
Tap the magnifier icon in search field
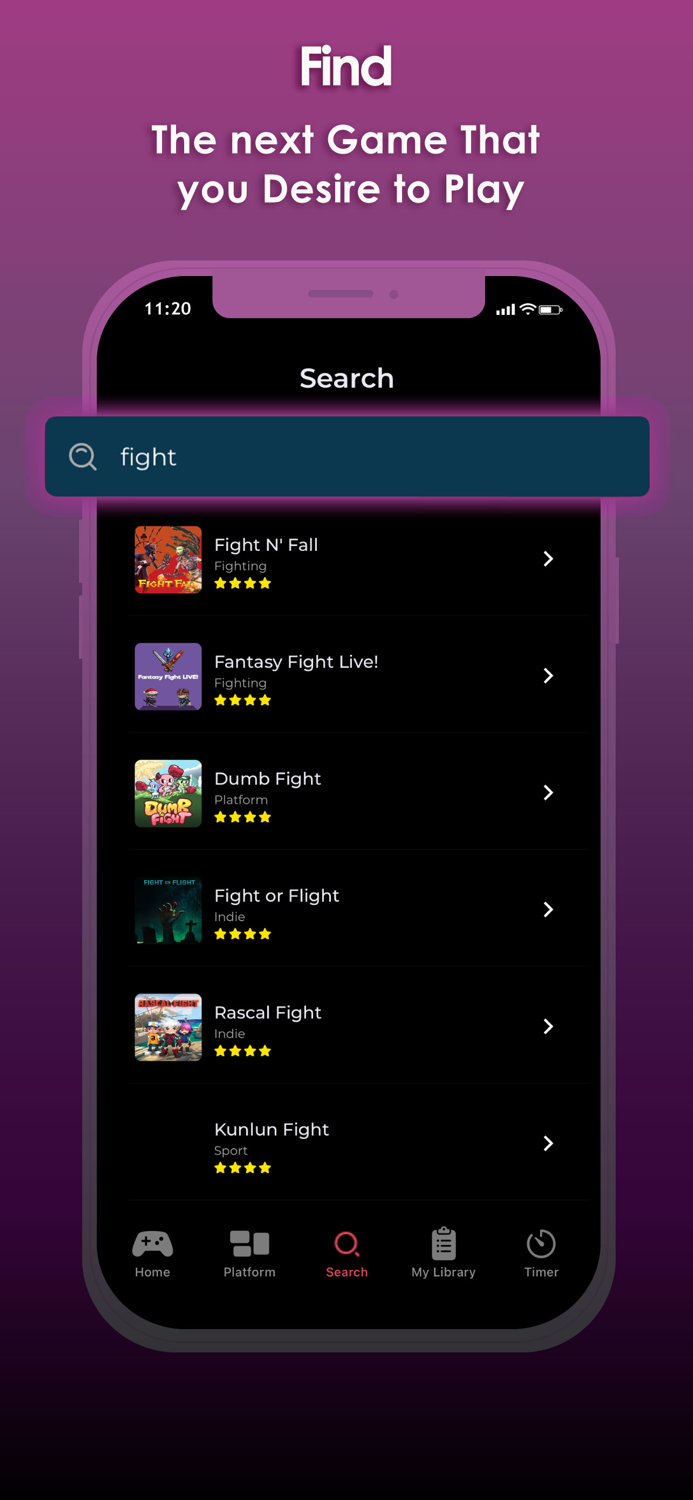pyautogui.click(x=83, y=457)
